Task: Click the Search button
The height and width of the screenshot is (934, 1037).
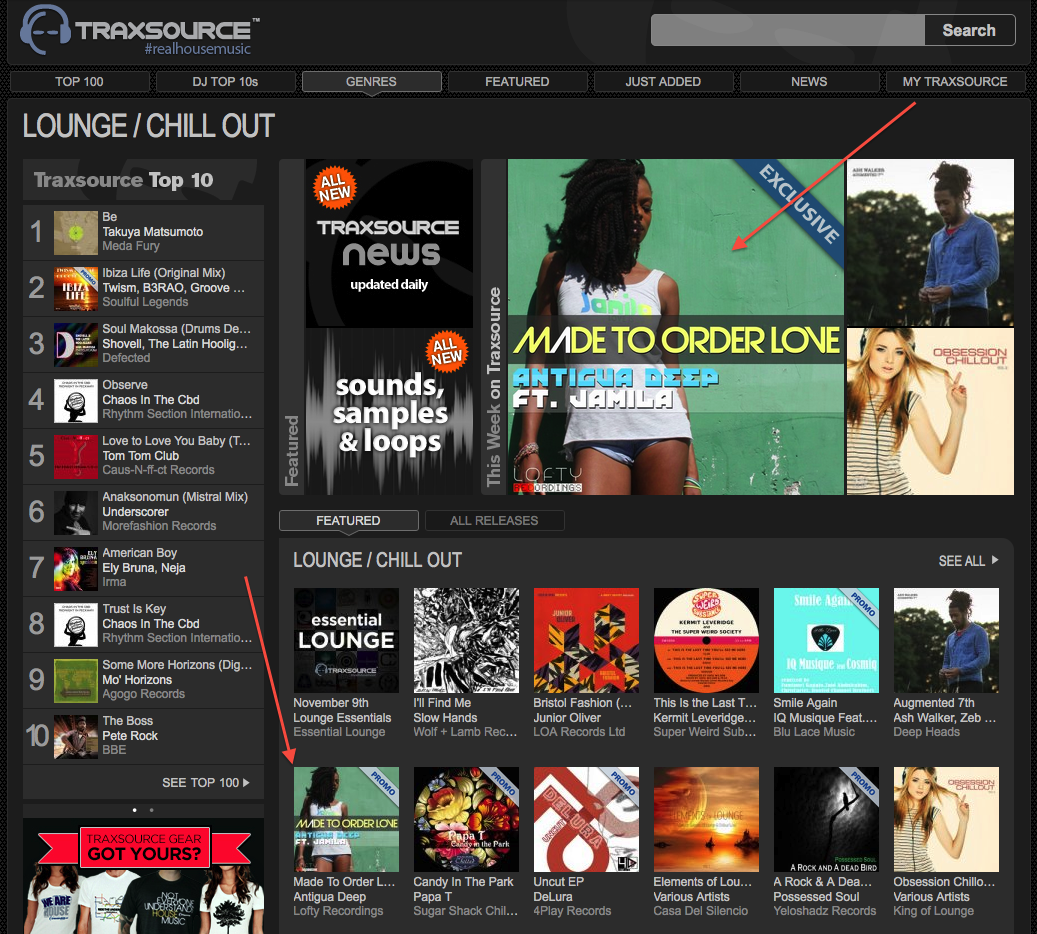Action: (969, 30)
